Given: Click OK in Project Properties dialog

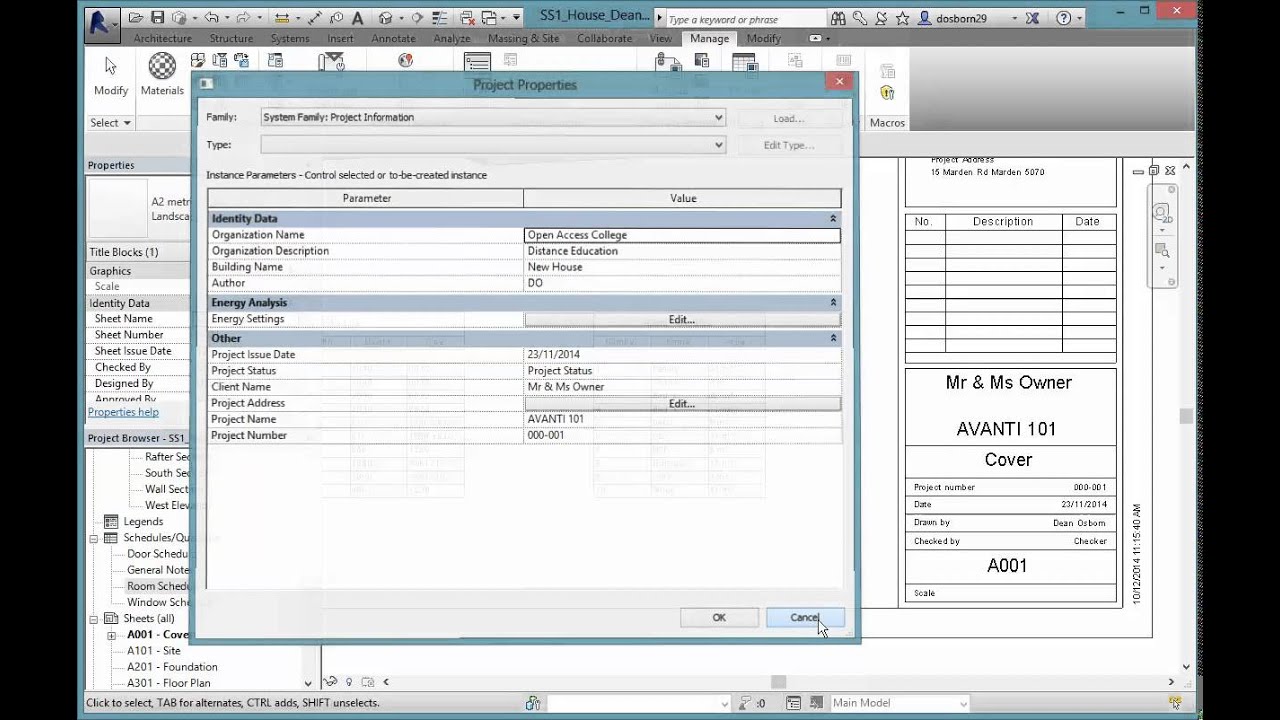Looking at the screenshot, I should tap(719, 618).
